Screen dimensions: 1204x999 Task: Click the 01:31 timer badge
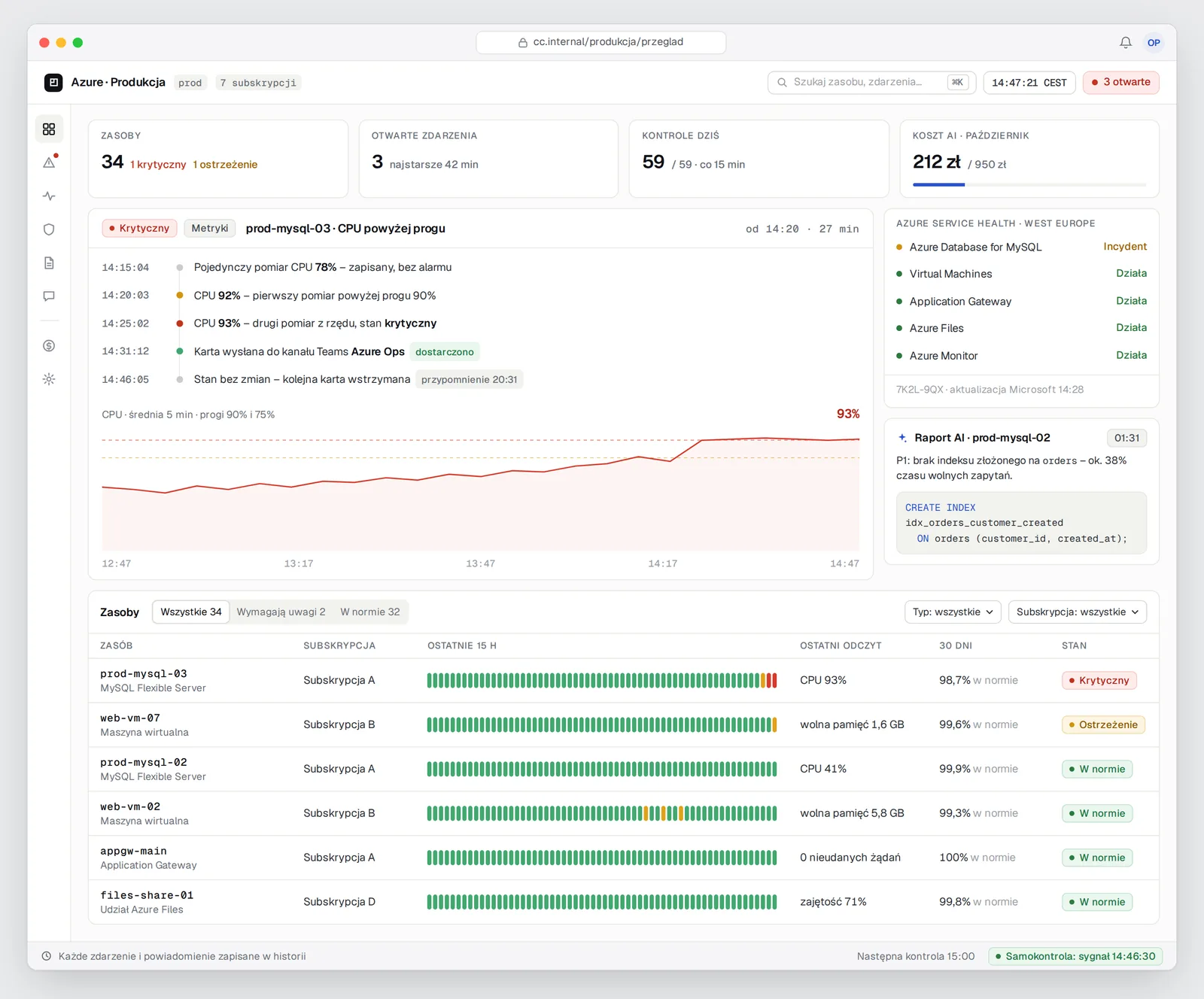pos(1126,438)
